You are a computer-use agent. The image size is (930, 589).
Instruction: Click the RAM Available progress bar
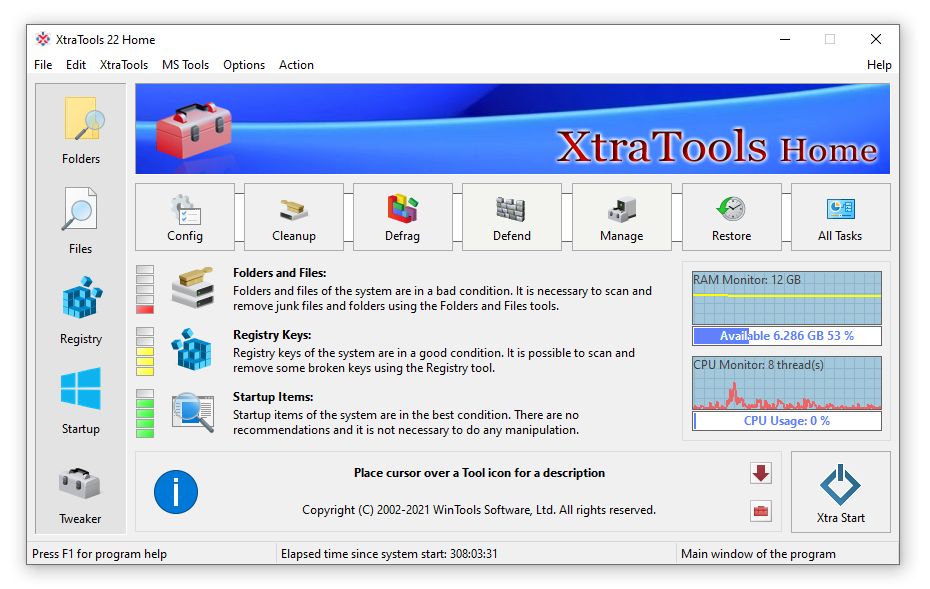coord(787,336)
